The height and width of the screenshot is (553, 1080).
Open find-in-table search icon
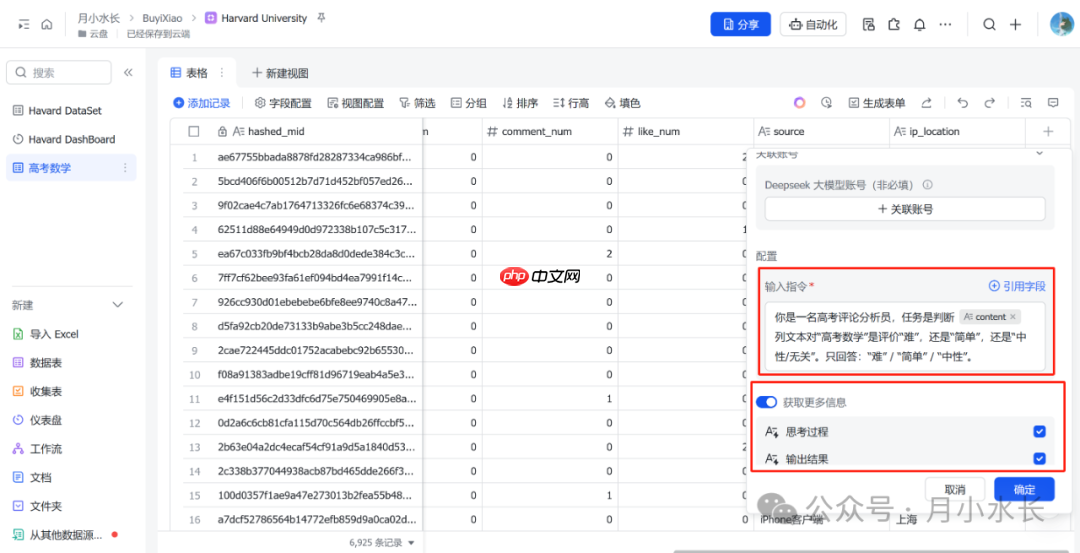pos(1026,103)
